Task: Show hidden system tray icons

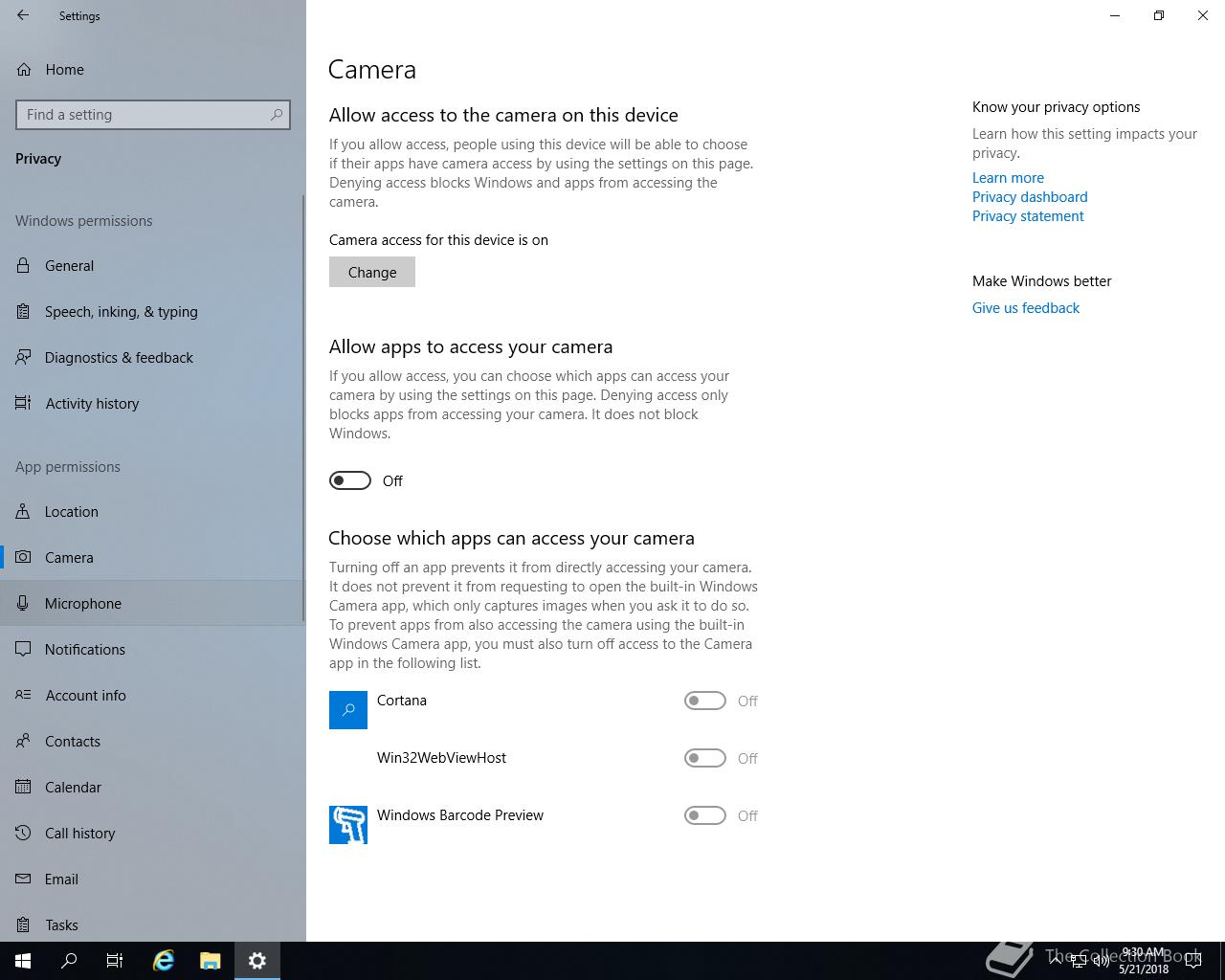Action: click(1055, 961)
